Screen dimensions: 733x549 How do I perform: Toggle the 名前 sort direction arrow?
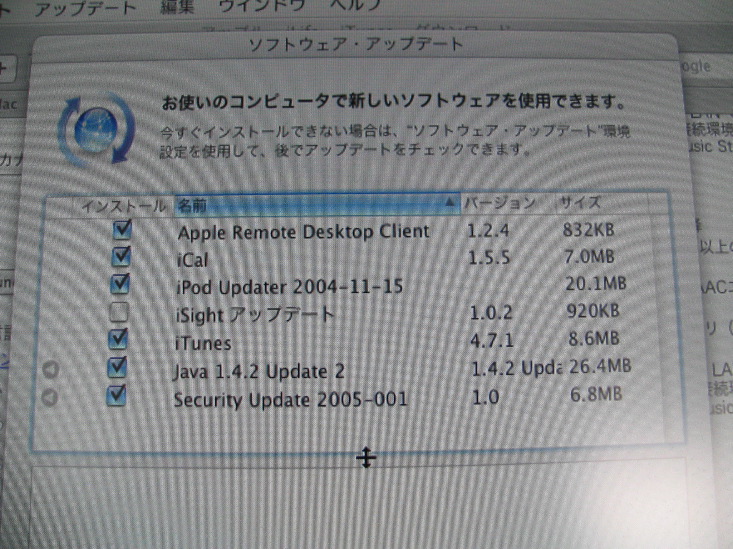[x=449, y=202]
